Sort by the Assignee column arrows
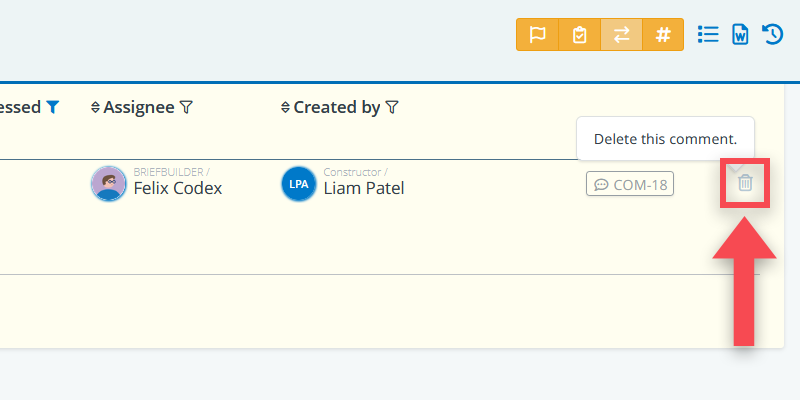 [95, 107]
